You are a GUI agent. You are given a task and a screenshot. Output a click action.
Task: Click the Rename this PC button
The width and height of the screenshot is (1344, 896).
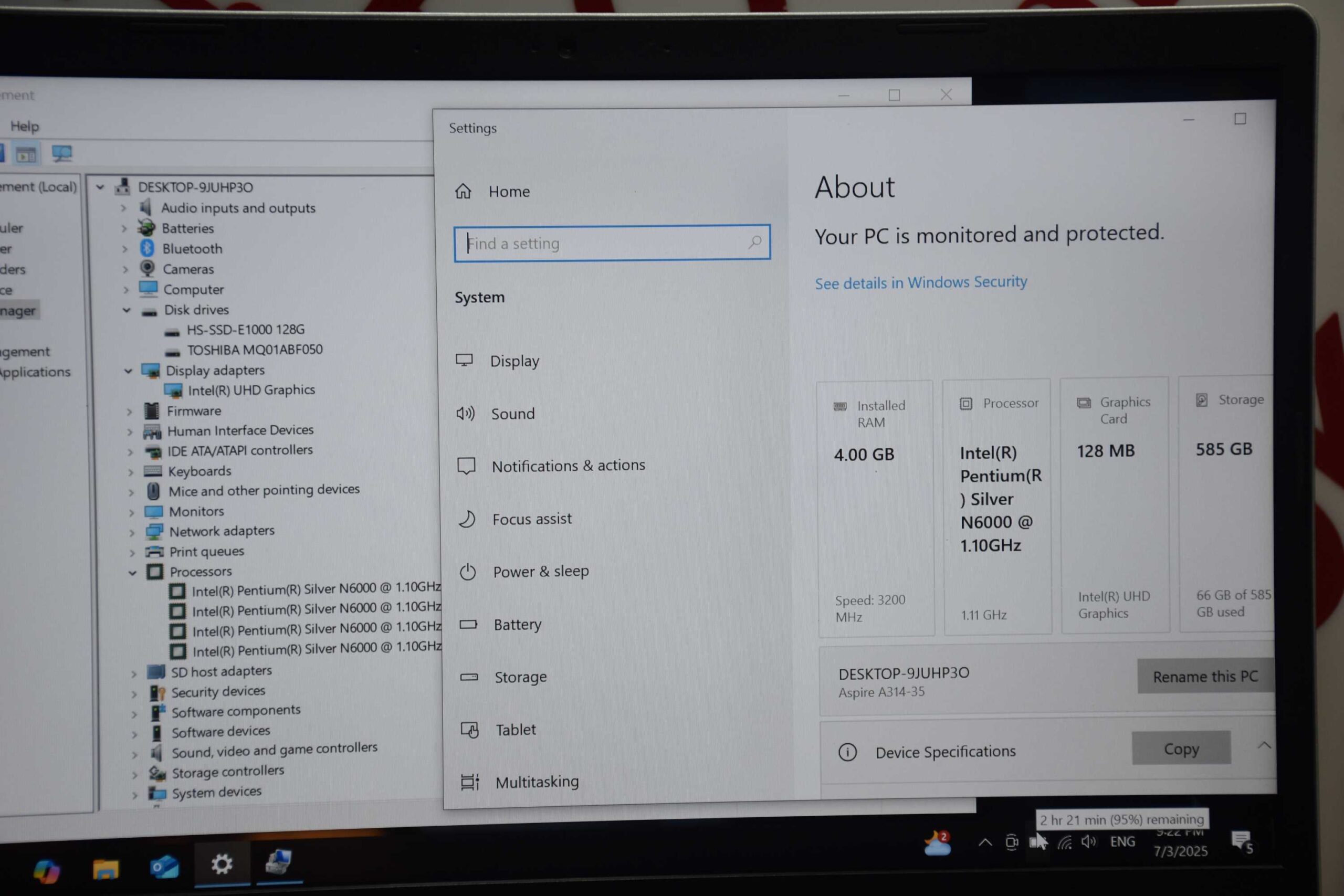(x=1205, y=677)
